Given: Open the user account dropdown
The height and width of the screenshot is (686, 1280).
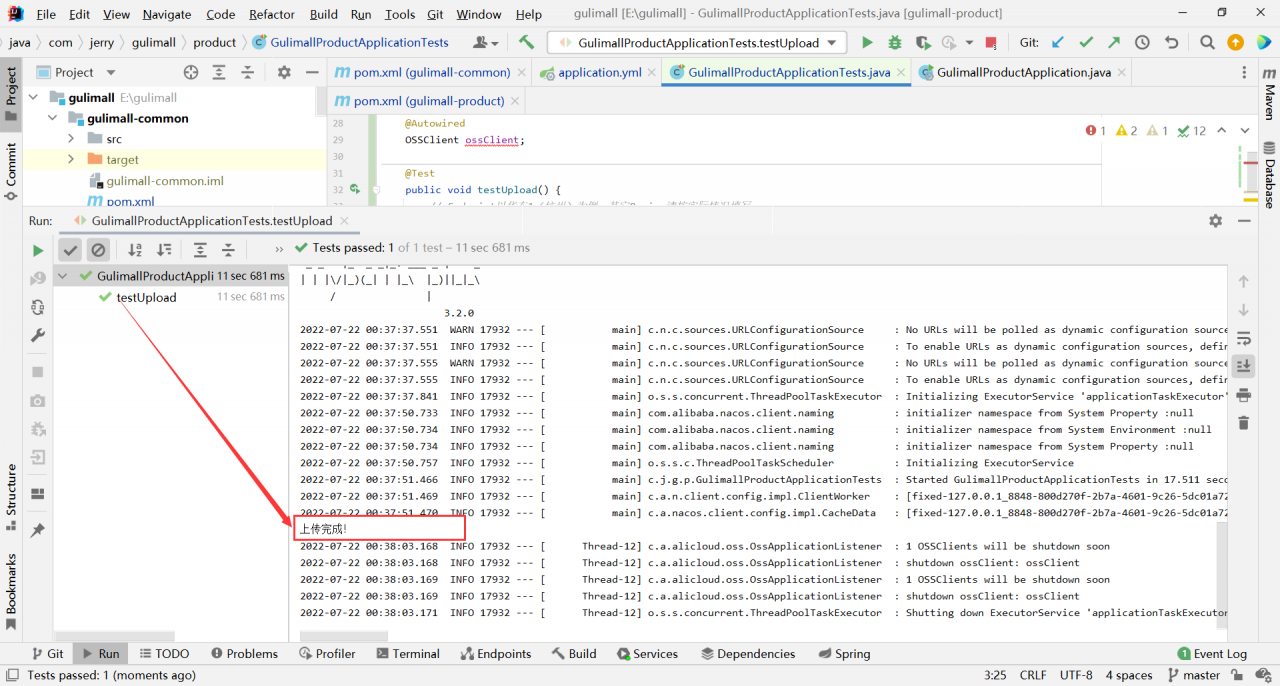Looking at the screenshot, I should tap(487, 43).
